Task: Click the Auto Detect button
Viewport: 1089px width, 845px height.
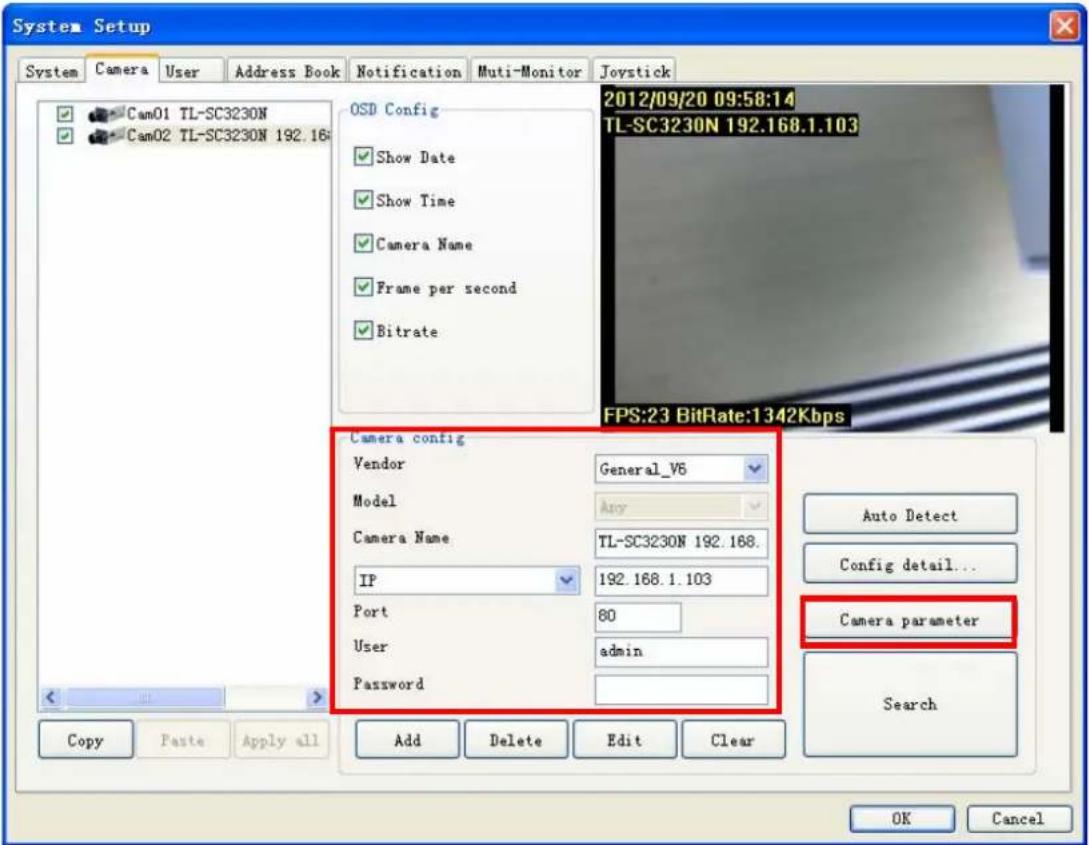Action: tap(910, 515)
